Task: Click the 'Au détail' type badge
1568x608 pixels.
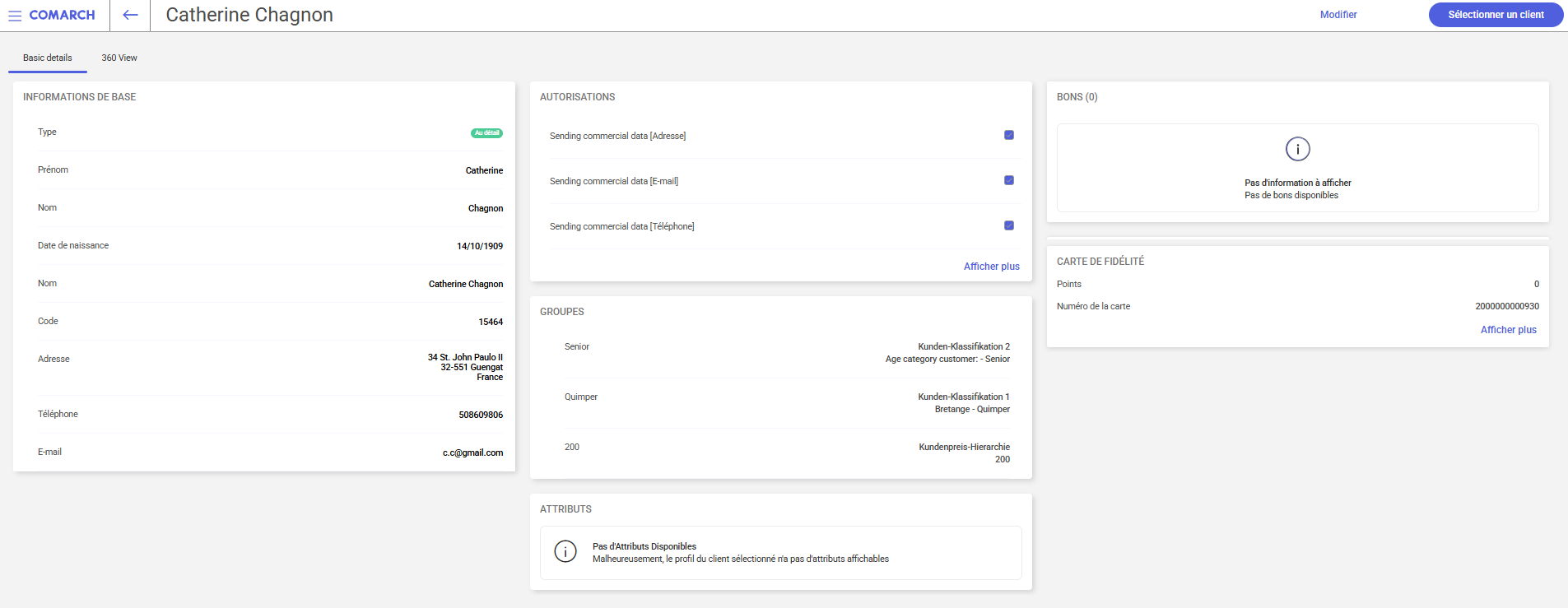Action: click(486, 132)
